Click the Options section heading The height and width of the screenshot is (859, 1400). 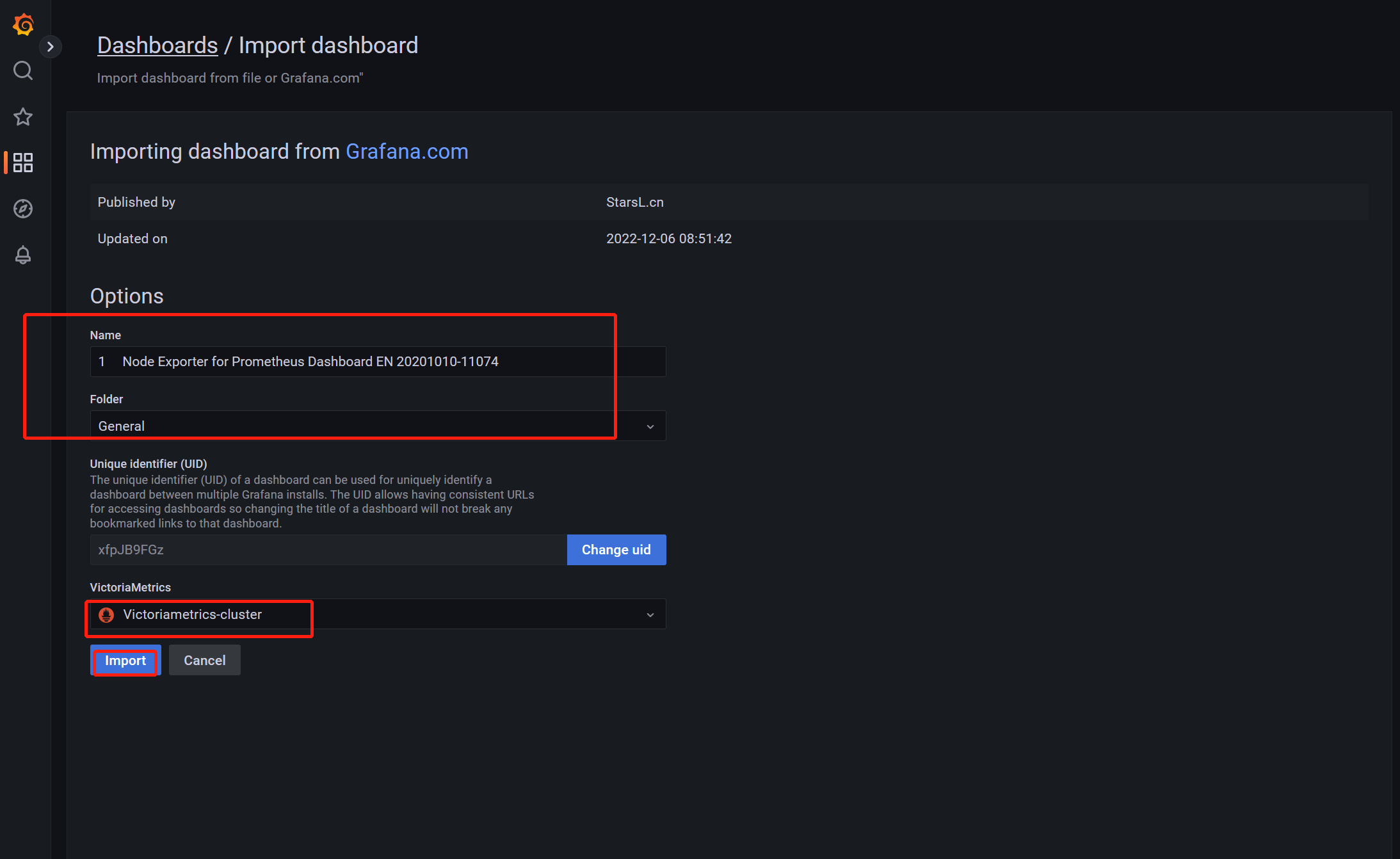[x=127, y=296]
